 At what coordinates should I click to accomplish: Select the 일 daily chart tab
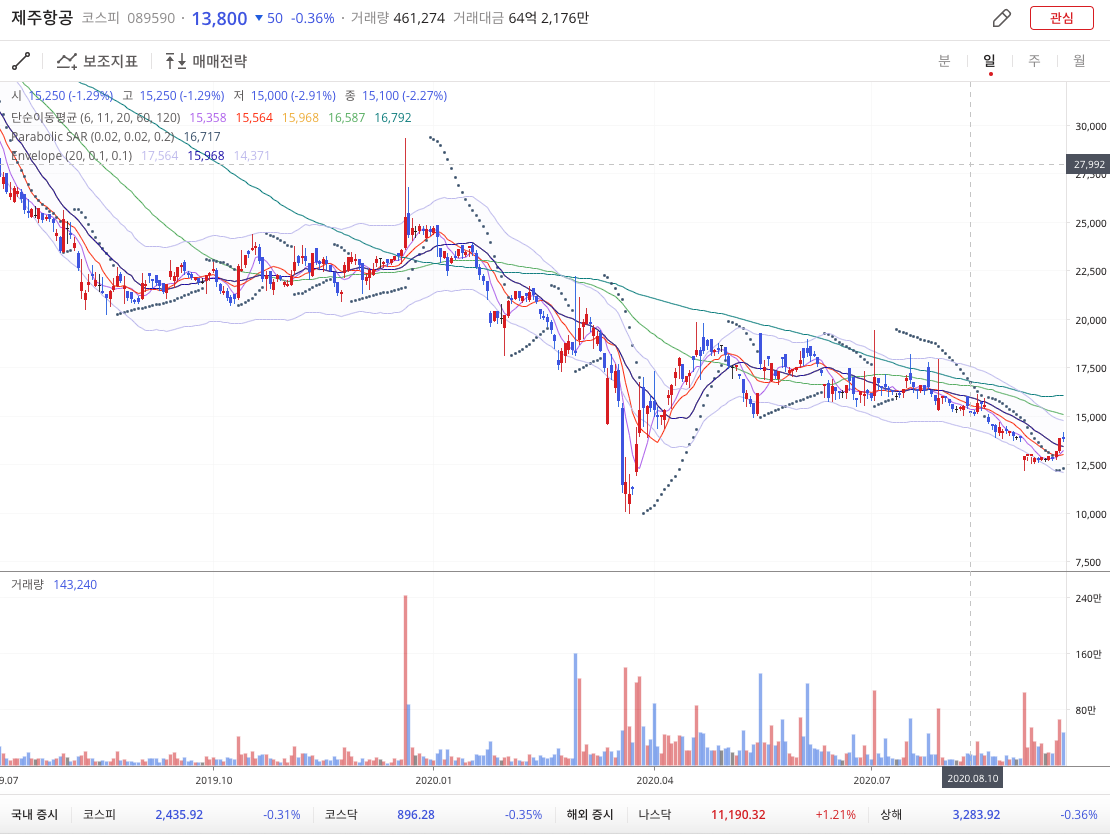click(x=989, y=61)
